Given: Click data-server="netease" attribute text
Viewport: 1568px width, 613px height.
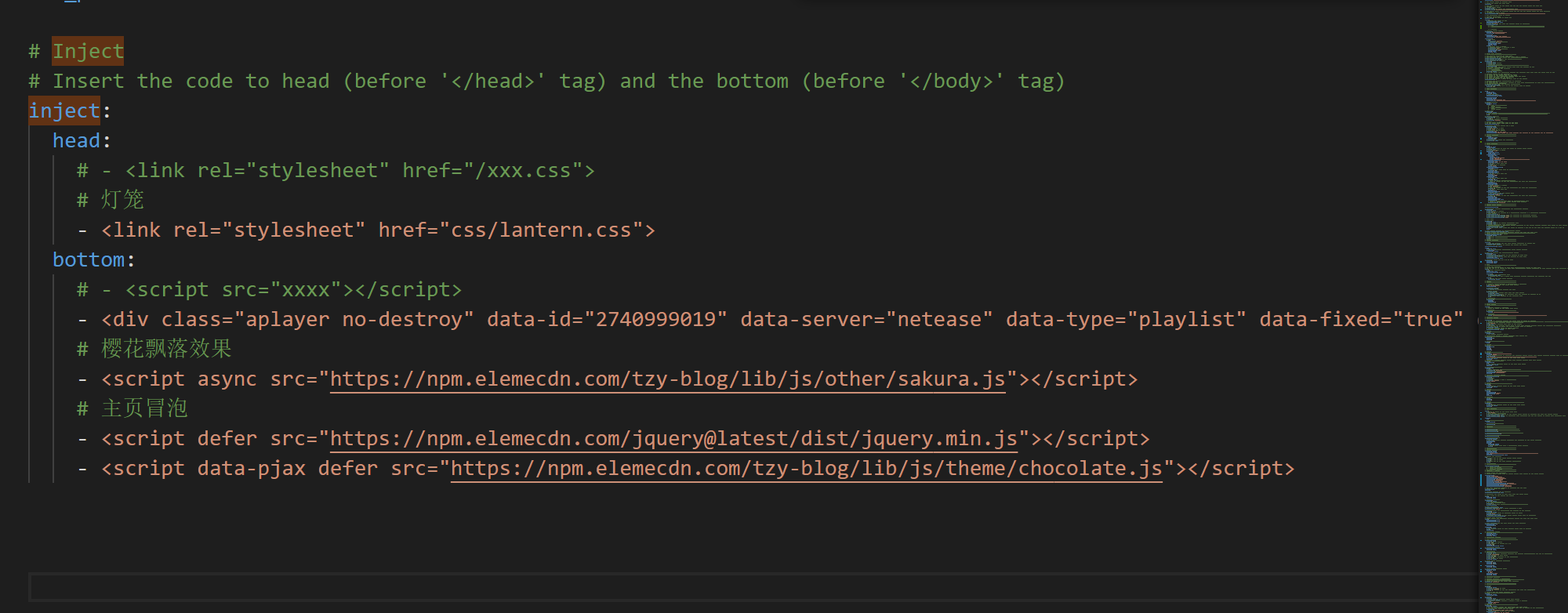Looking at the screenshot, I should pos(866,320).
